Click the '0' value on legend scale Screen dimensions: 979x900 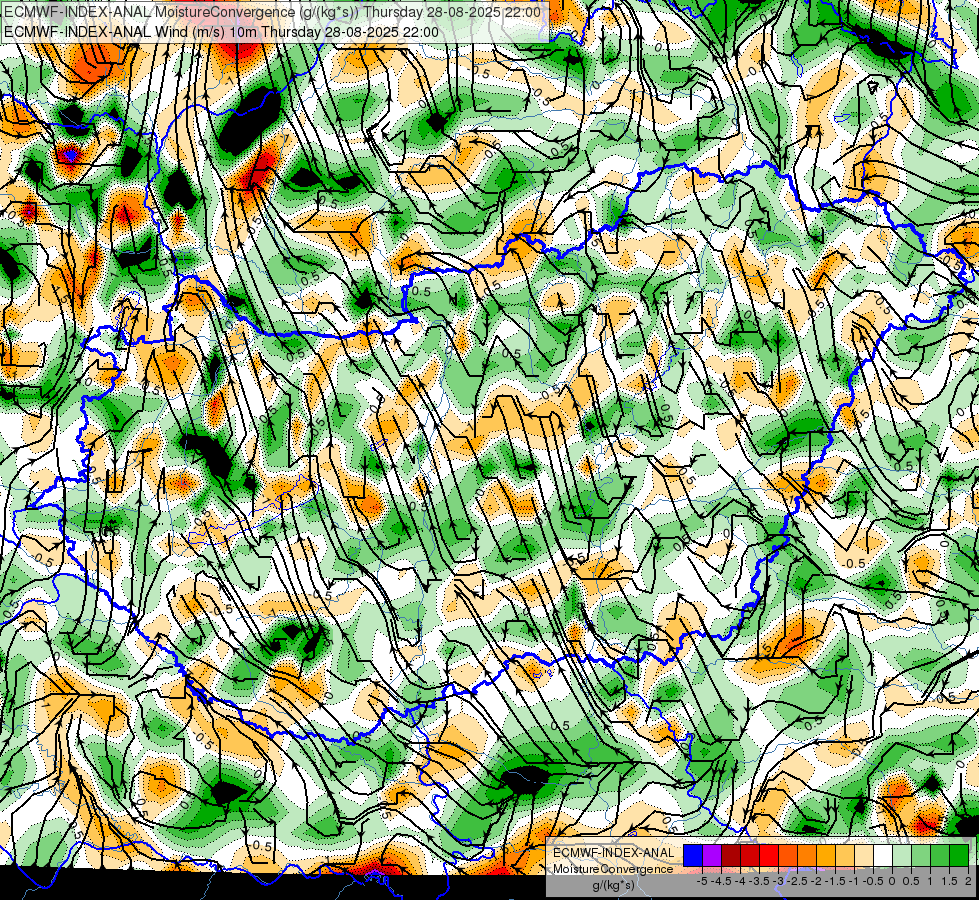(x=892, y=881)
